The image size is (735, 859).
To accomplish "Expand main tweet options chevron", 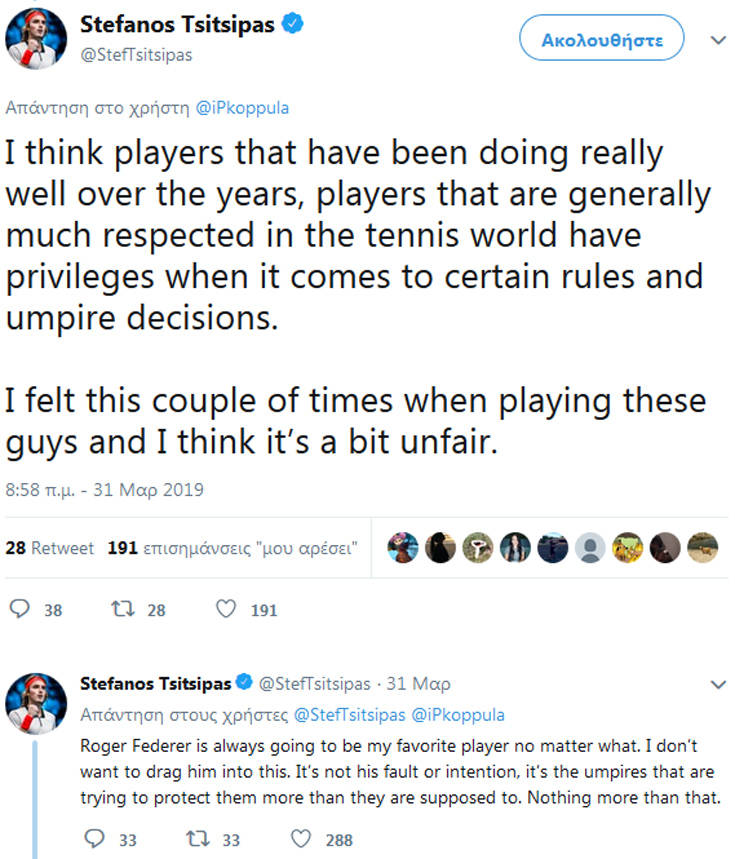I will click(717, 41).
